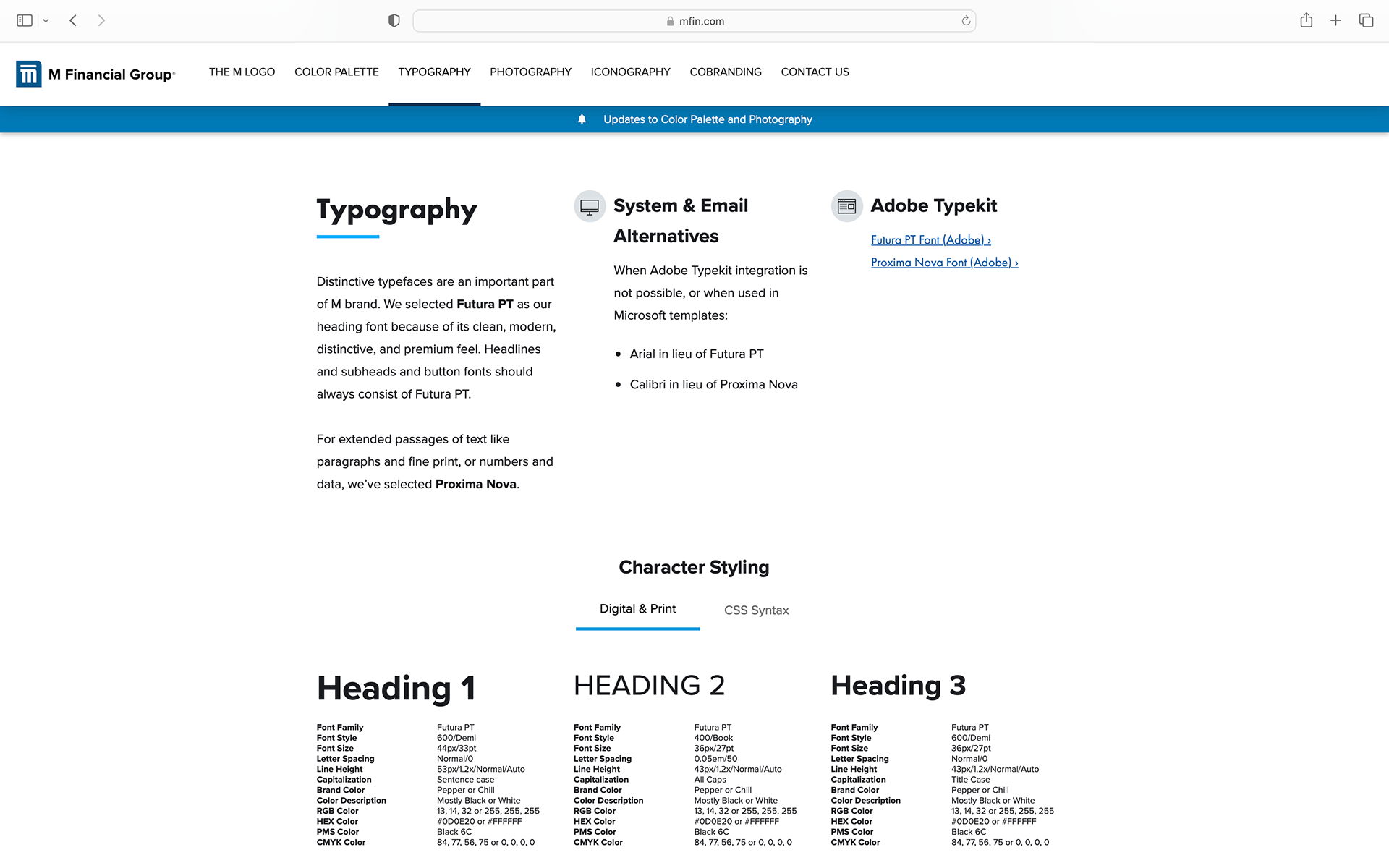The height and width of the screenshot is (868, 1389).
Task: Open the Proxima Nova Font (Adobe) link
Action: (x=944, y=263)
